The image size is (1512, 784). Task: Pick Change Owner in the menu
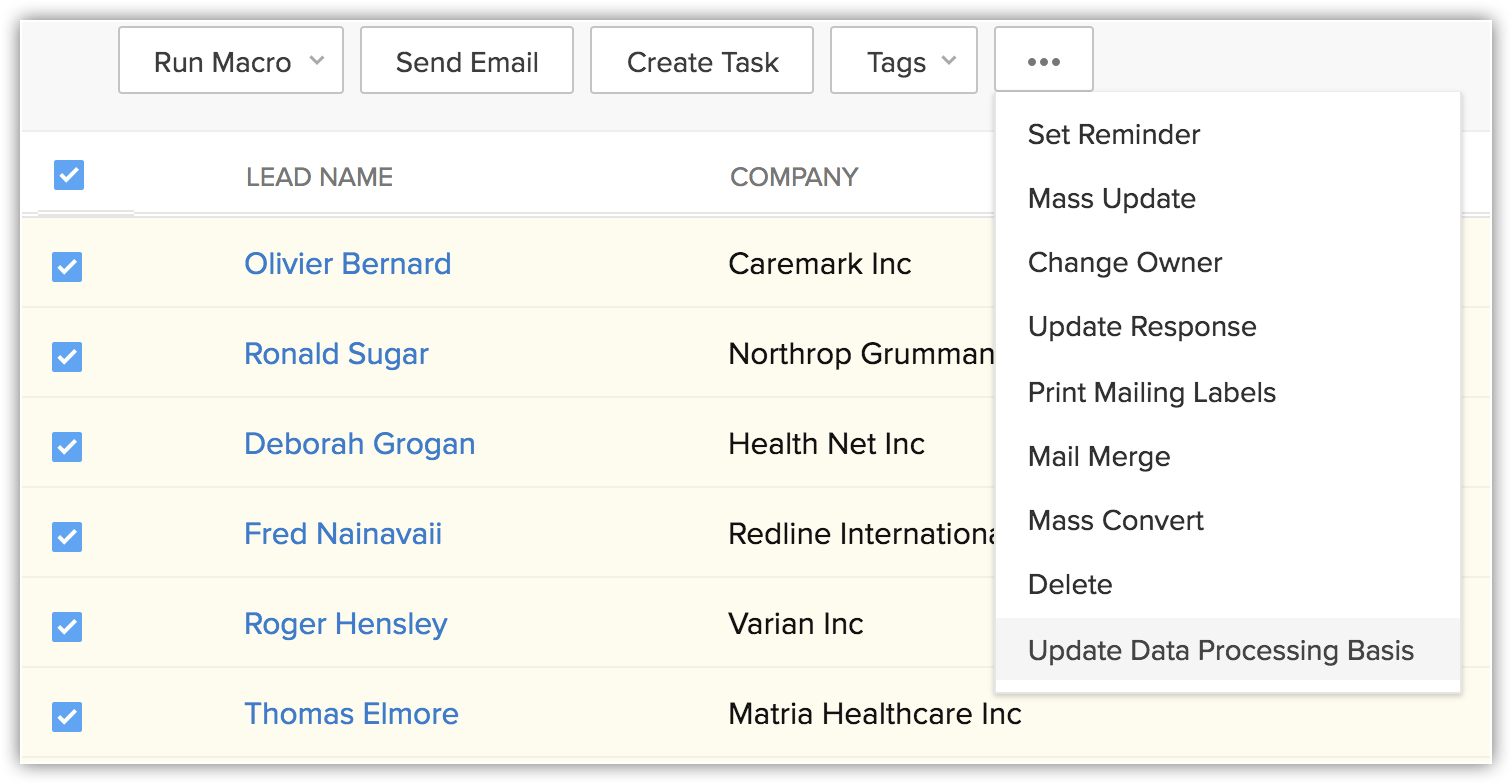coord(1125,263)
